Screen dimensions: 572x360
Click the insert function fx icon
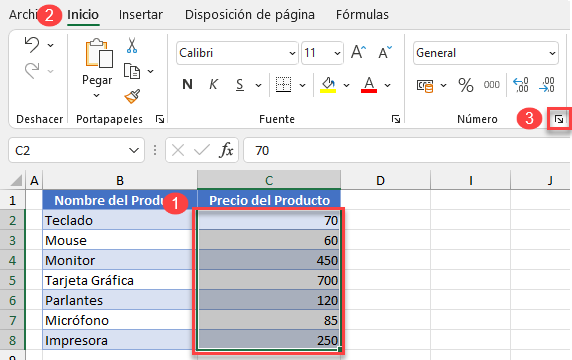tap(226, 150)
